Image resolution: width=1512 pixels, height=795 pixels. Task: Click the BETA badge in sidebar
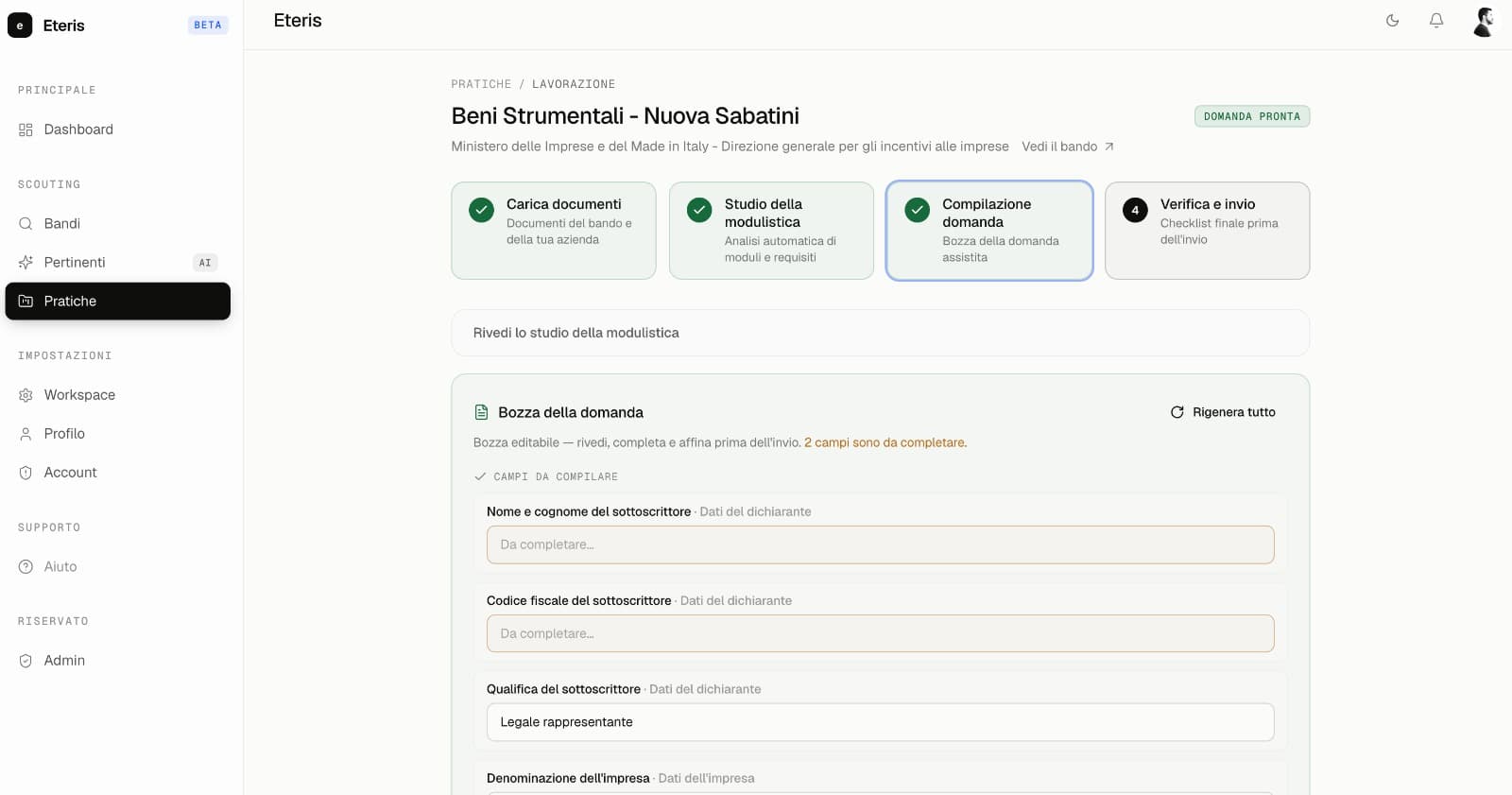click(208, 26)
